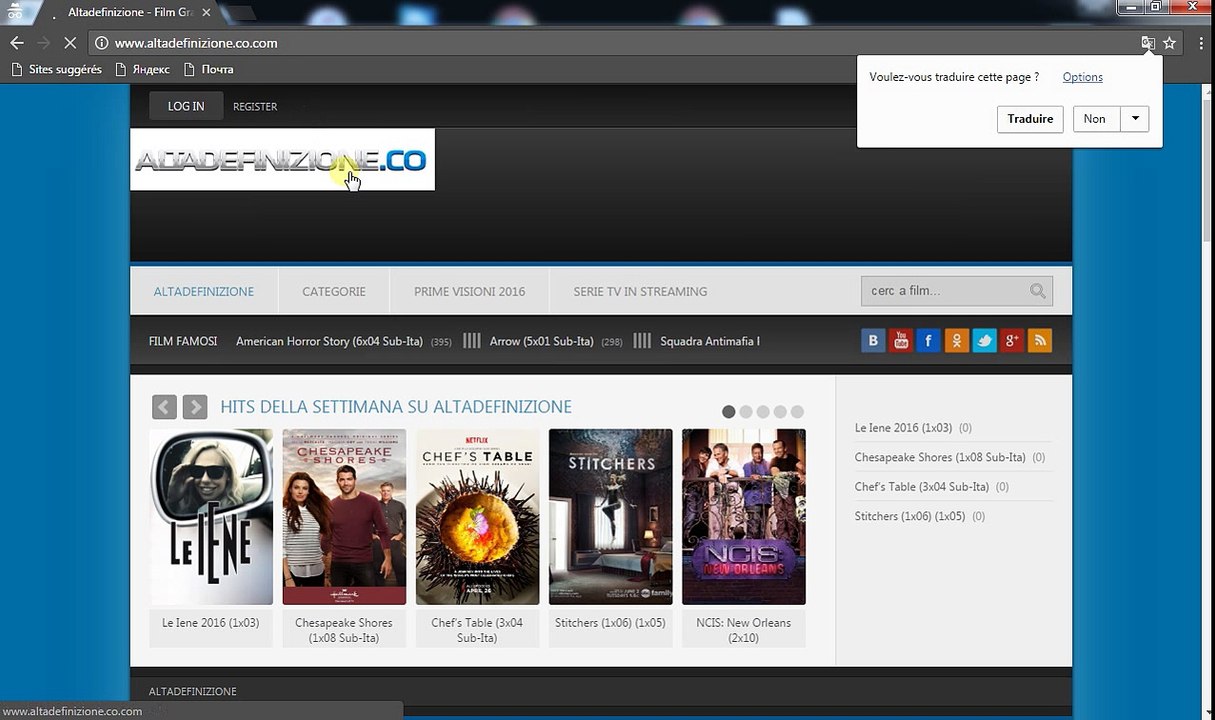Open the Facebook page icon
1215x720 pixels.
pos(928,341)
